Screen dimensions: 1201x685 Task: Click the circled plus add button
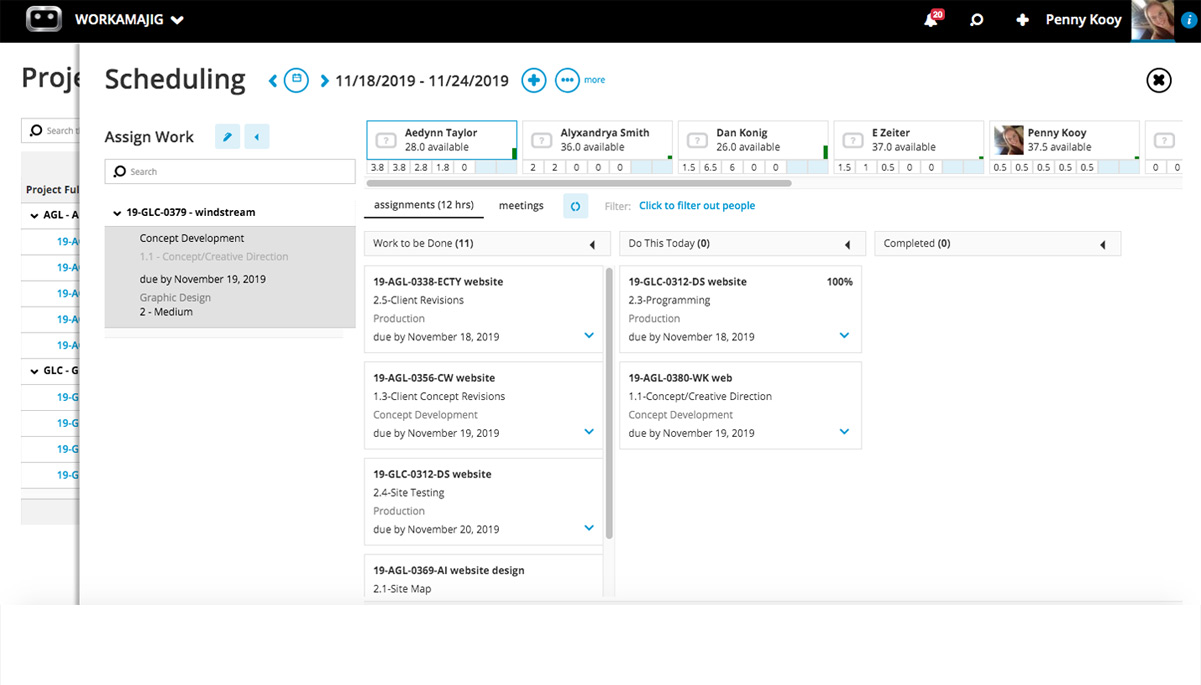point(534,80)
